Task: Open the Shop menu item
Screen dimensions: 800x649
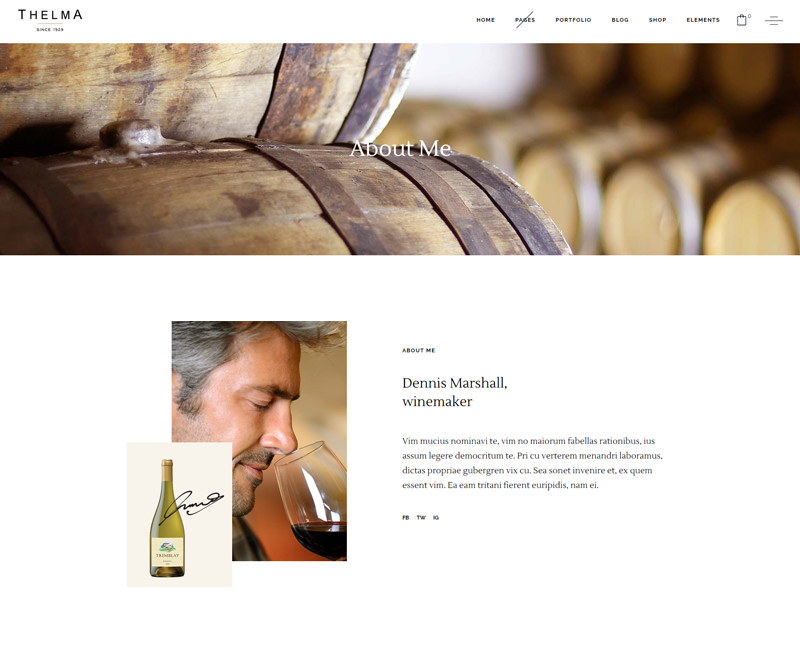Action: (658, 20)
